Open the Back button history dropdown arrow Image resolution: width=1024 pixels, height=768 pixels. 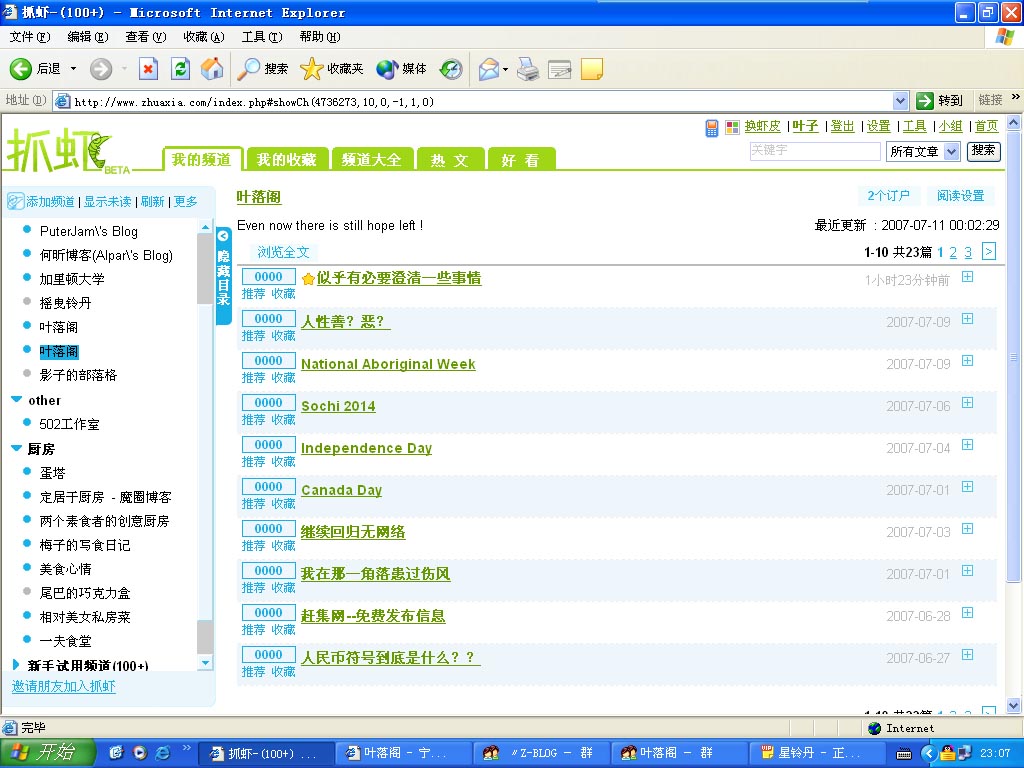(73, 69)
